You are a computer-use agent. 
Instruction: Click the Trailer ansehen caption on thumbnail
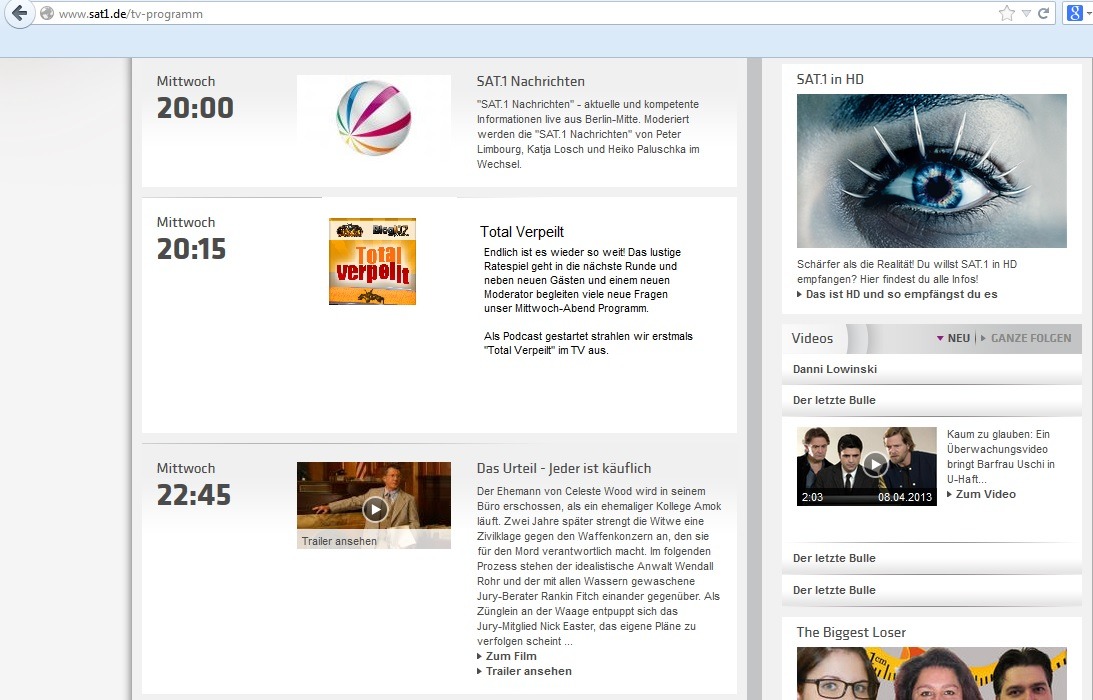(x=339, y=541)
